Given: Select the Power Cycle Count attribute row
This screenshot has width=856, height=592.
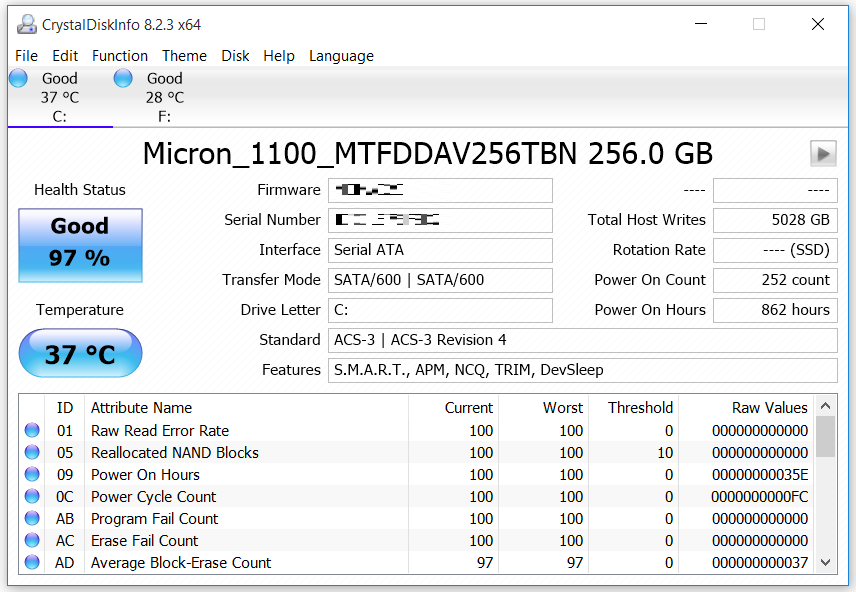Looking at the screenshot, I should coord(418,496).
